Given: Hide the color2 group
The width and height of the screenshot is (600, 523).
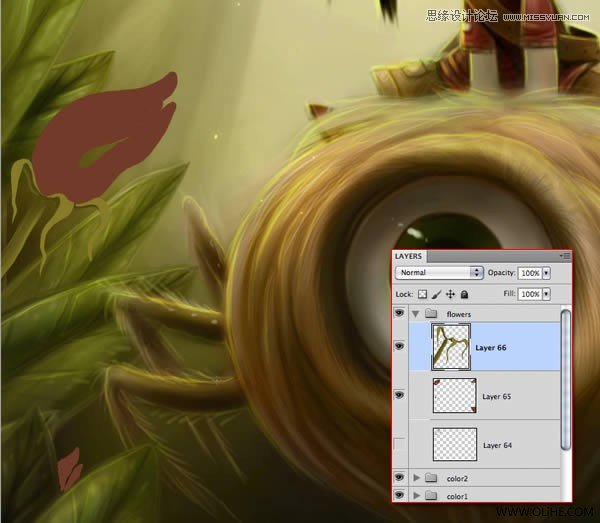Looking at the screenshot, I should pyautogui.click(x=399, y=477).
